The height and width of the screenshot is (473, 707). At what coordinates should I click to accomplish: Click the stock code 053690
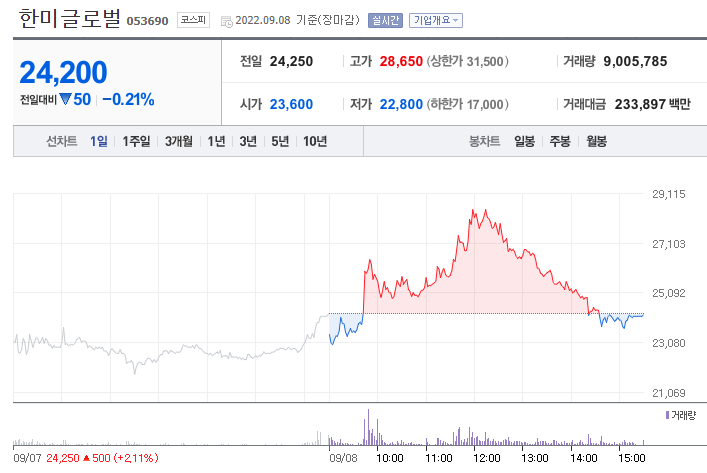[x=147, y=21]
